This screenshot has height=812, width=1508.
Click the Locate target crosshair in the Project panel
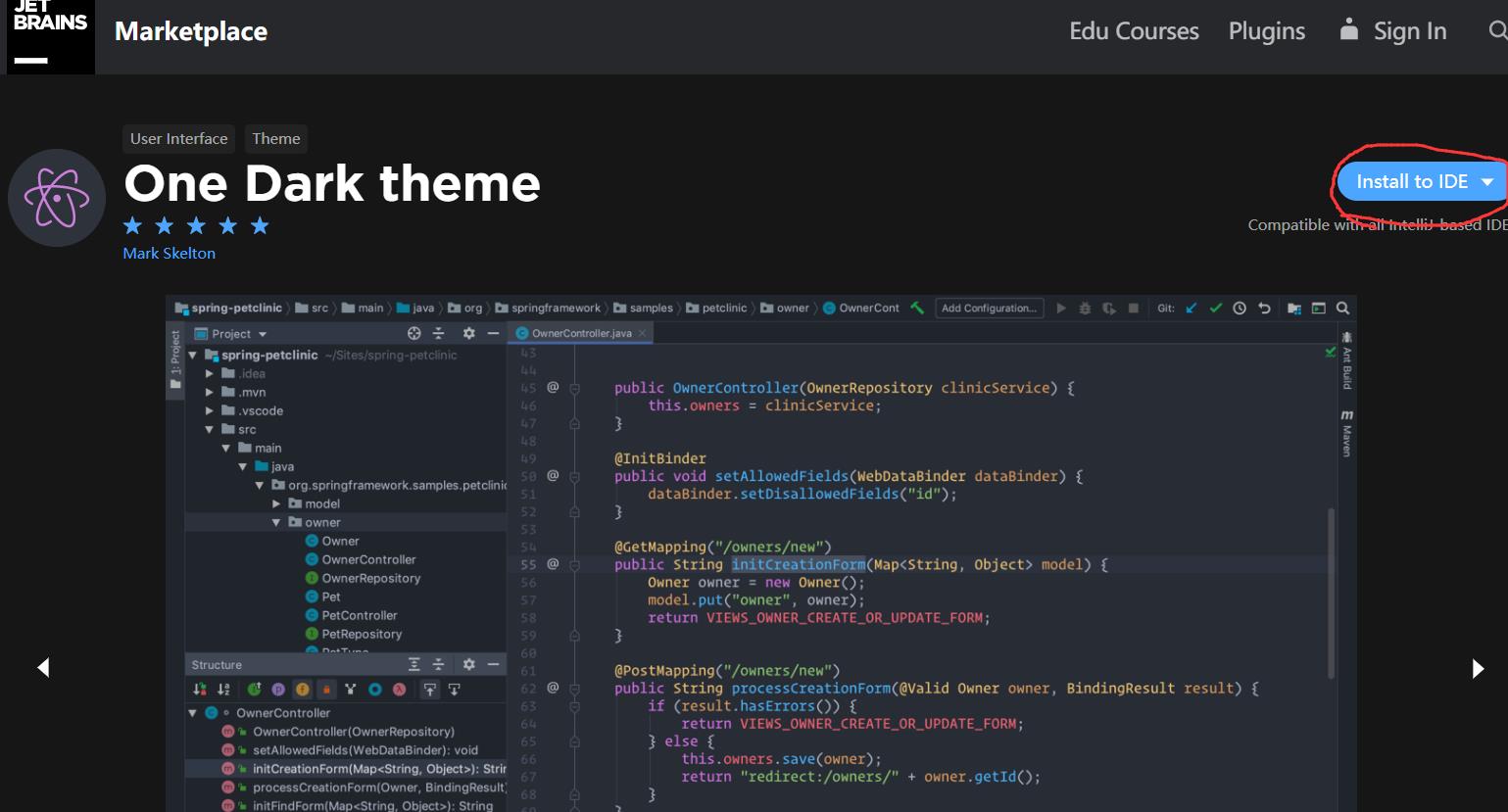[413, 333]
